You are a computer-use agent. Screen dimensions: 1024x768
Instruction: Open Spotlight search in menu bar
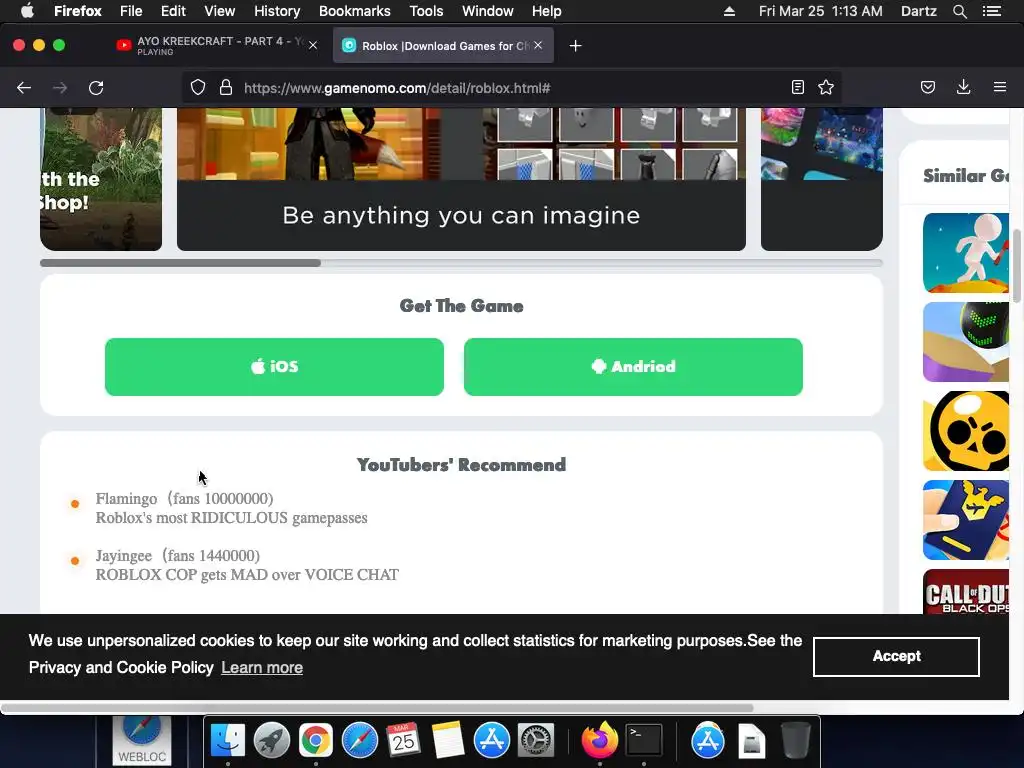(x=960, y=11)
